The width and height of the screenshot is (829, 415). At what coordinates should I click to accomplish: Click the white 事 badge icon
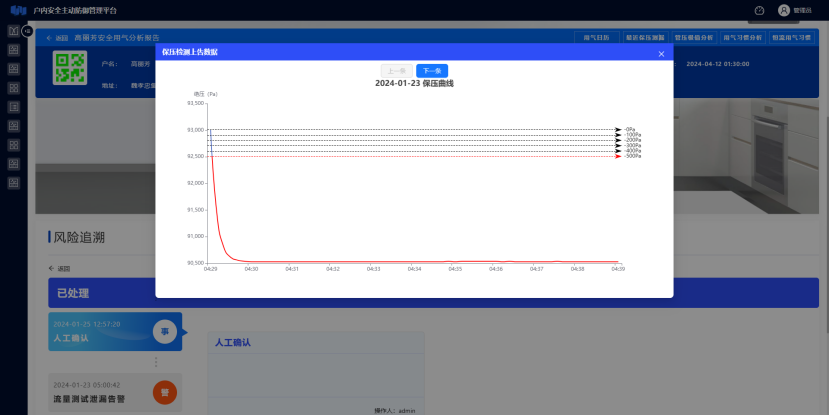[x=165, y=331]
